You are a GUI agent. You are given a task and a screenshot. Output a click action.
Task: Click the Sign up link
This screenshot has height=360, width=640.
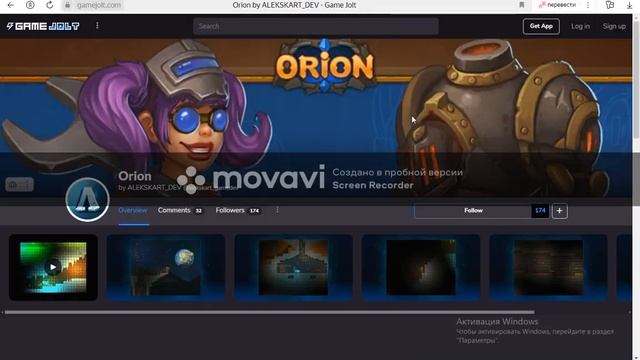614,26
